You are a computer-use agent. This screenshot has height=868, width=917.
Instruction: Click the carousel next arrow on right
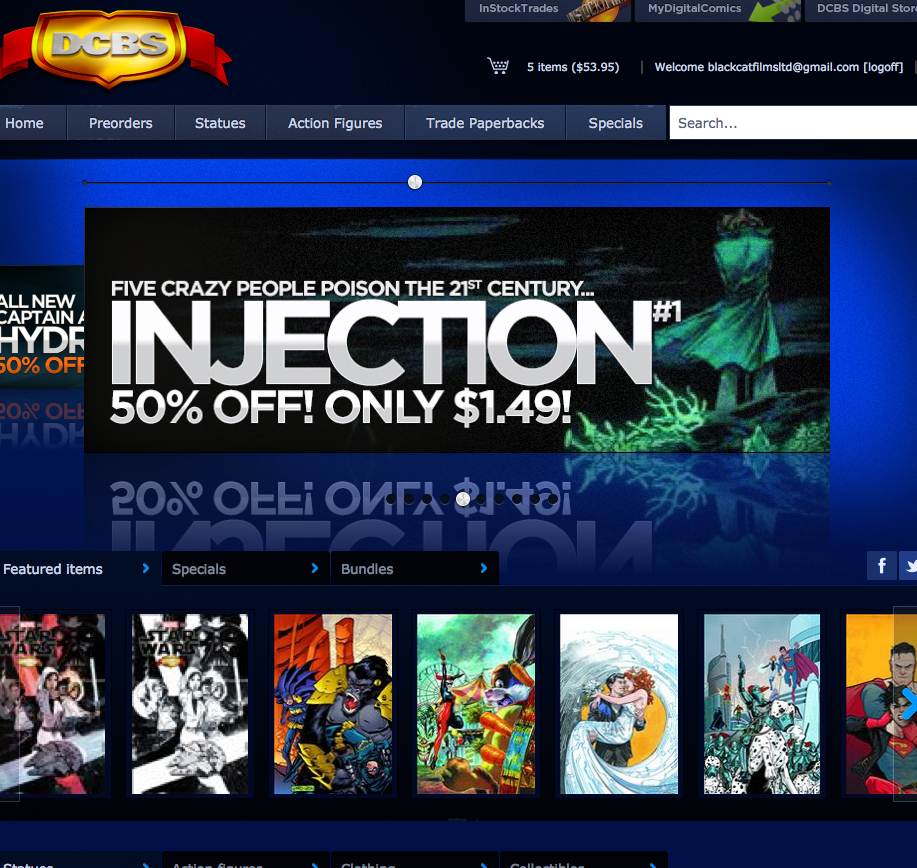tap(908, 704)
